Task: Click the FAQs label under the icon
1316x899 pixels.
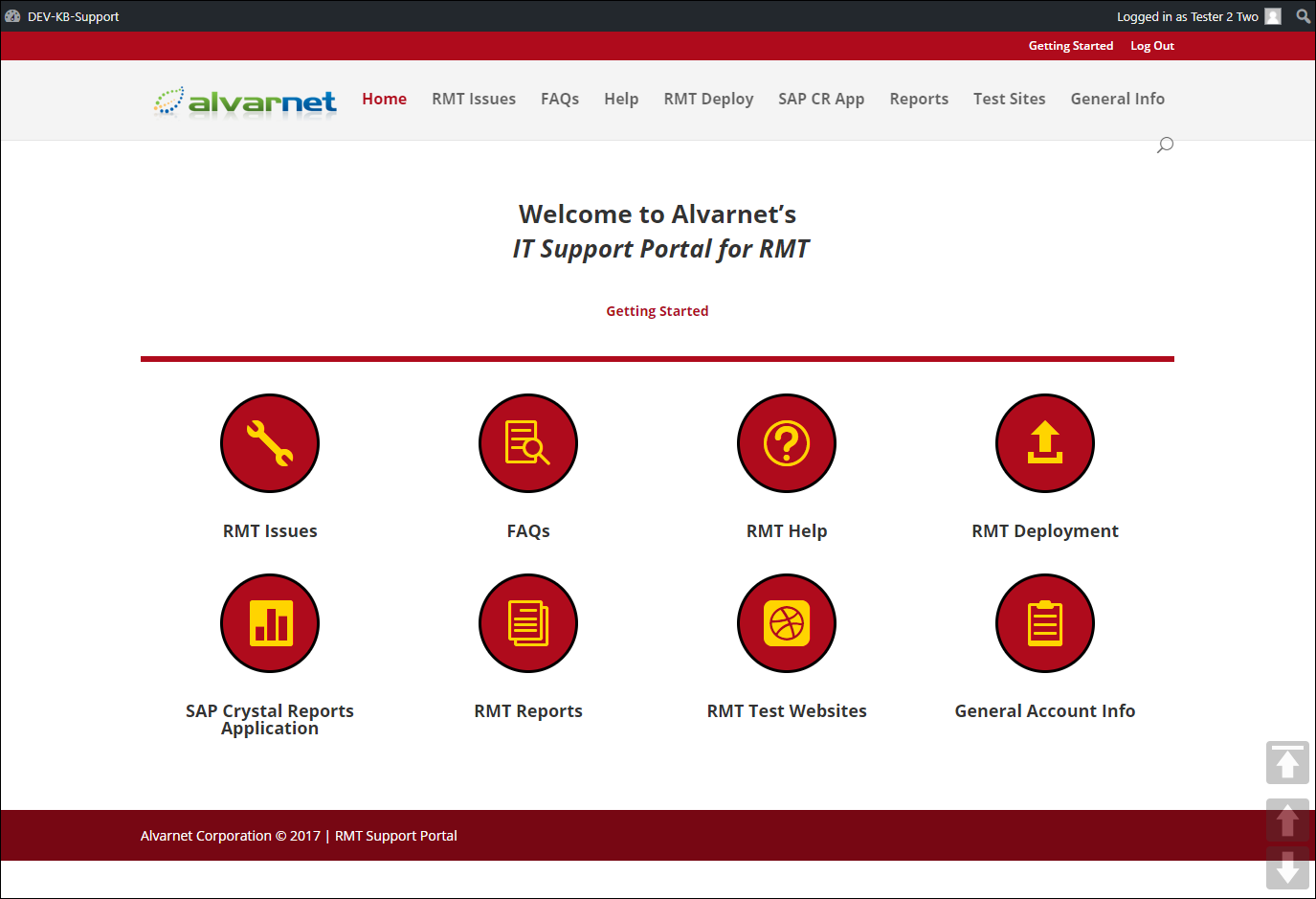Action: (x=528, y=531)
